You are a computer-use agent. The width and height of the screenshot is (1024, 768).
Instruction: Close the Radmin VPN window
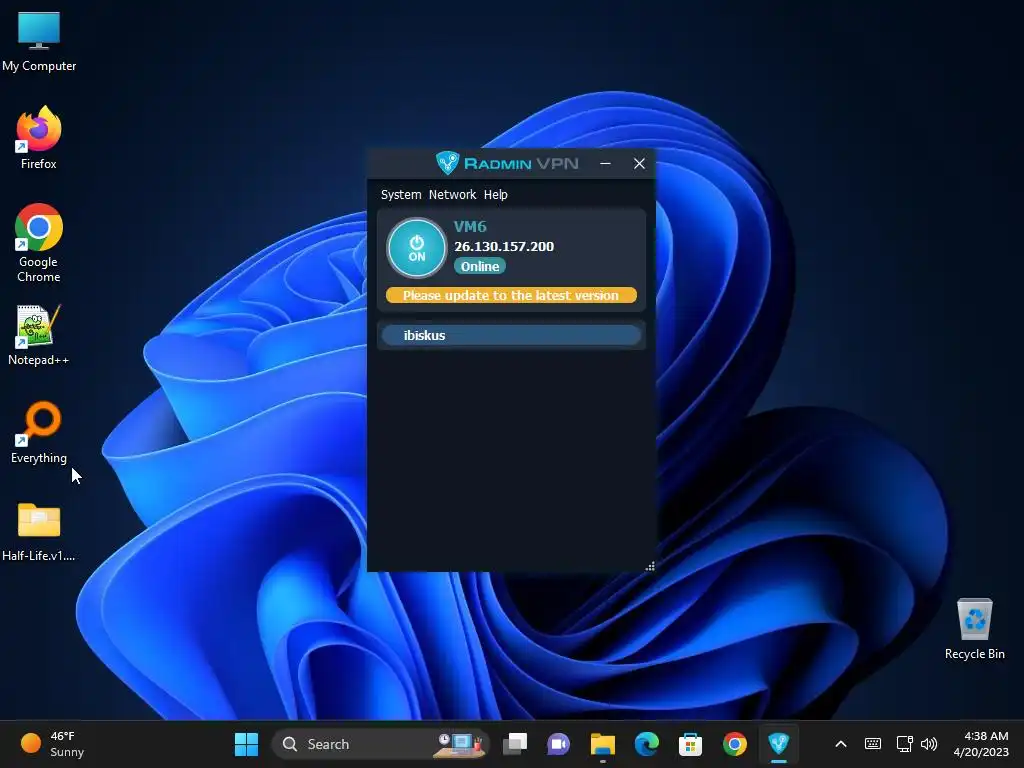pyautogui.click(x=639, y=163)
